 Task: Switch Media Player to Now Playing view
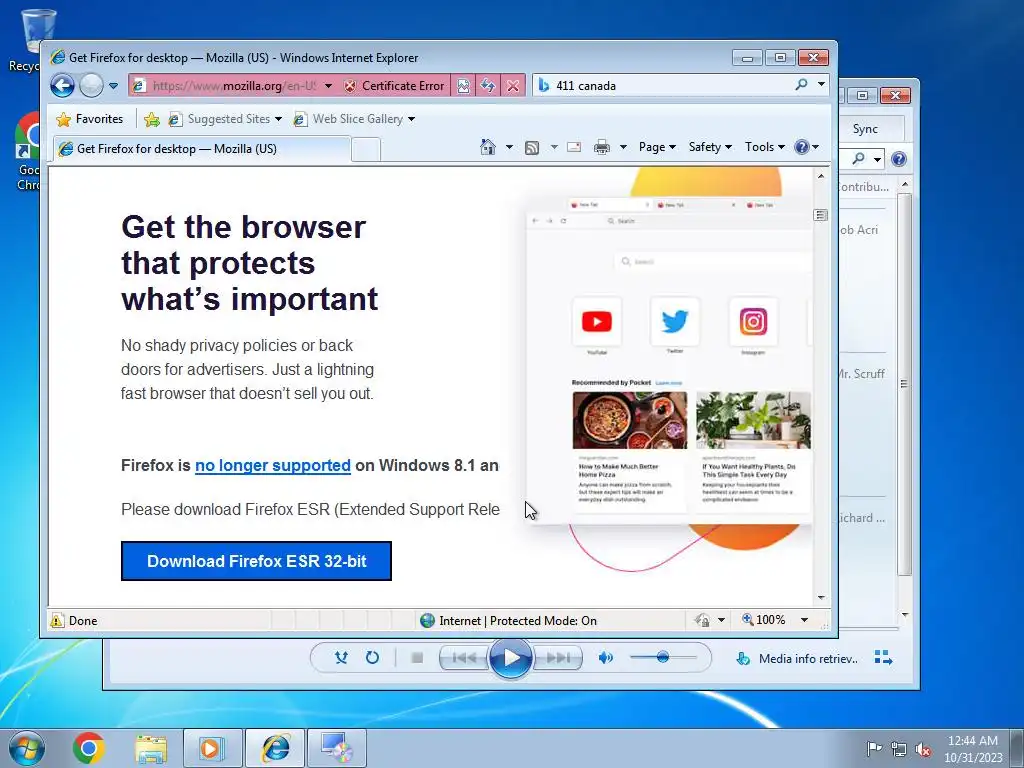click(x=883, y=658)
